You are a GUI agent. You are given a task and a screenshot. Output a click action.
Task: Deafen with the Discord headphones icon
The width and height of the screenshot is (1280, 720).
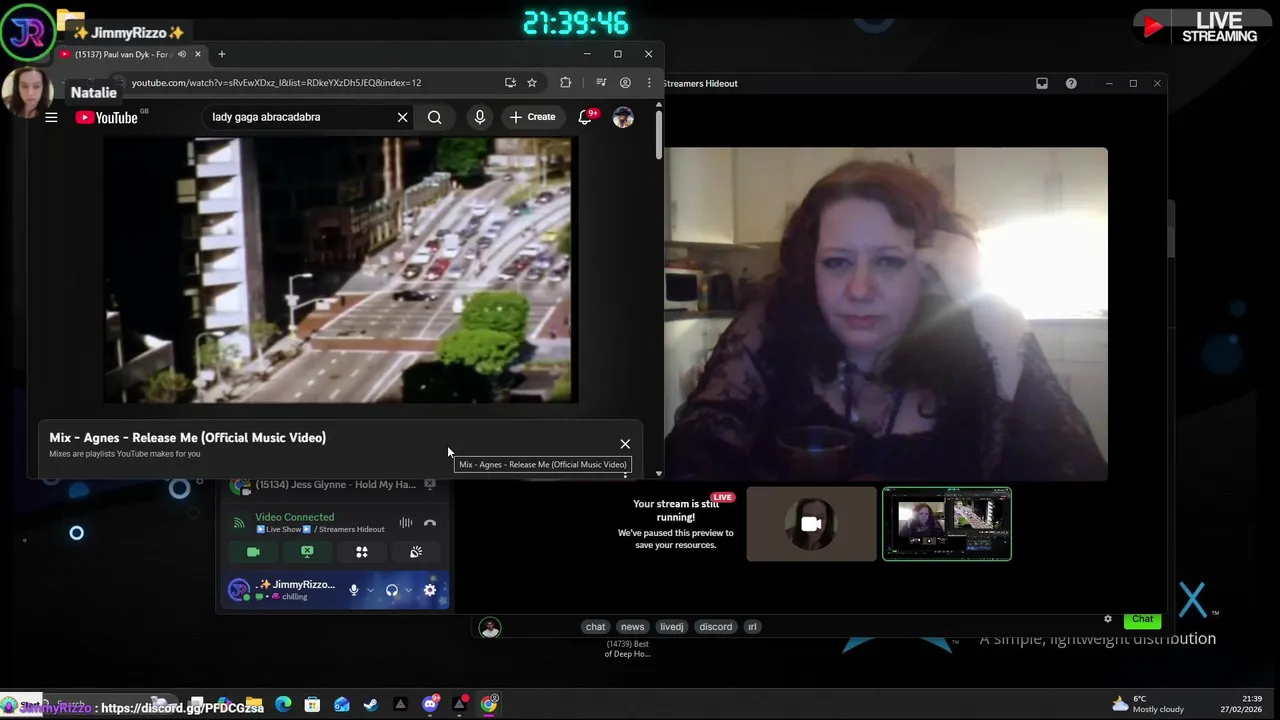391,590
